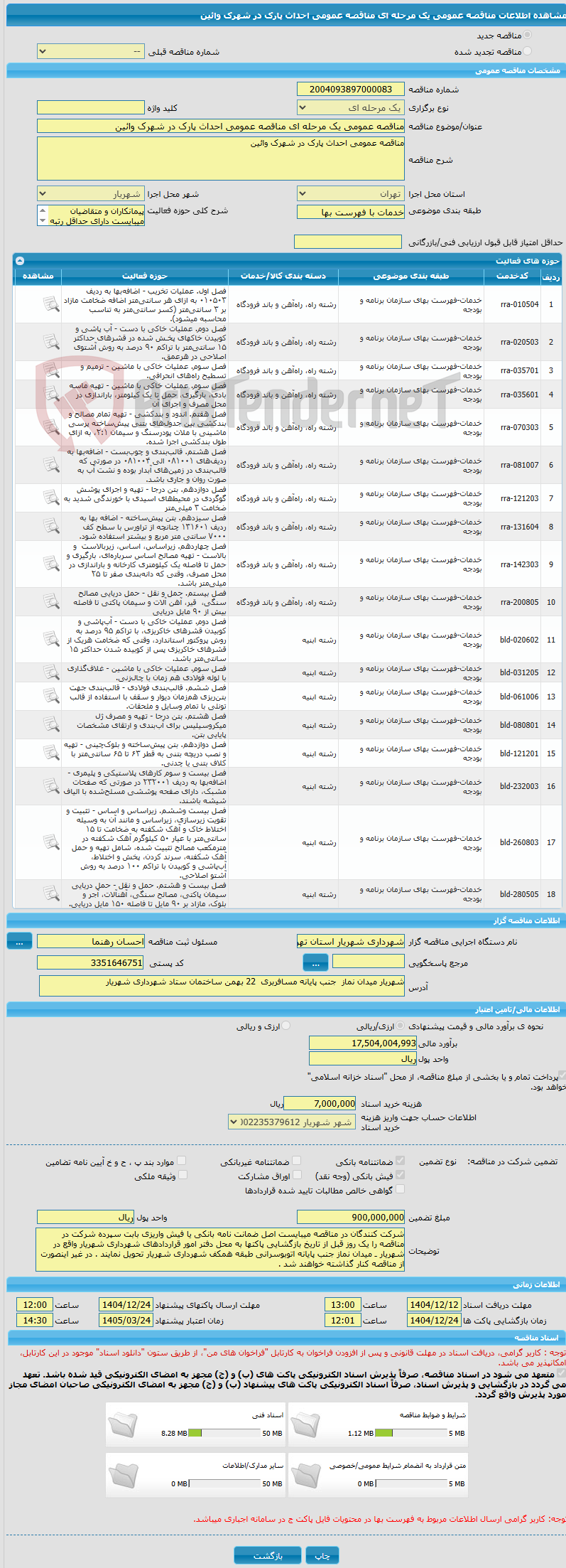Open view icon for row bld-020602
Viewport: 566px width, 1568px height.
coord(51,640)
